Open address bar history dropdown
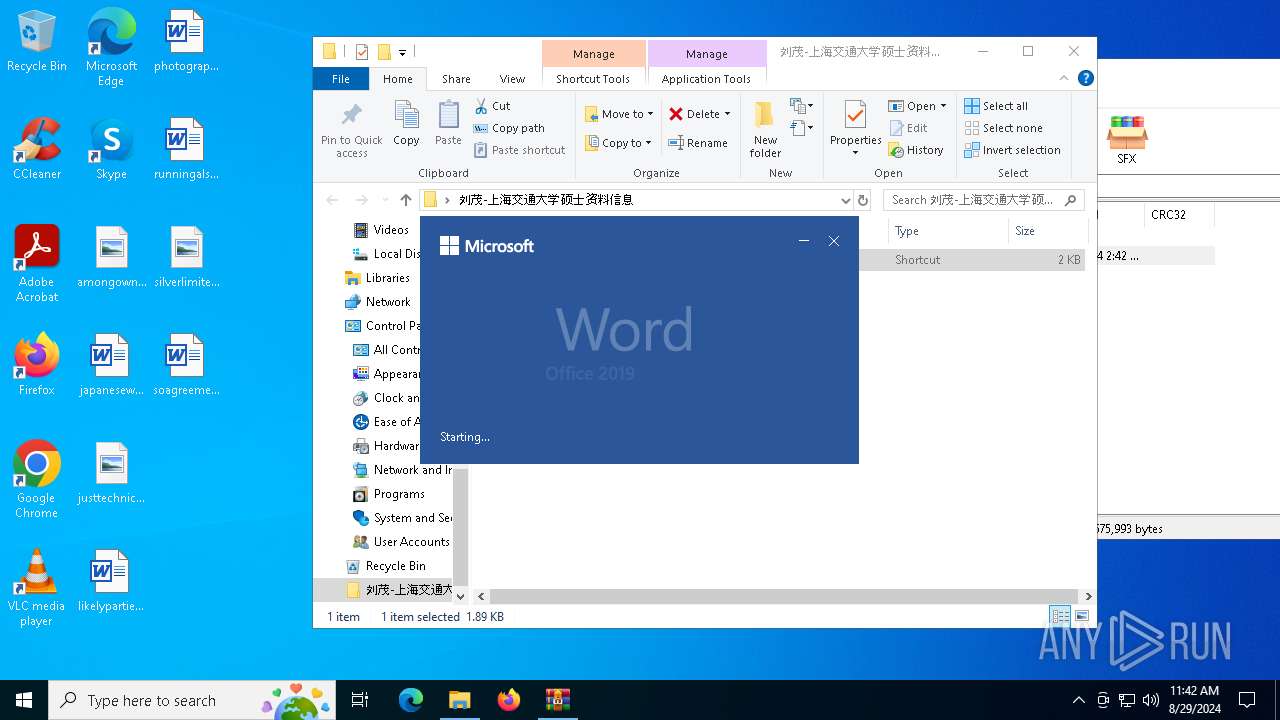This screenshot has height=720, width=1280. tap(846, 200)
